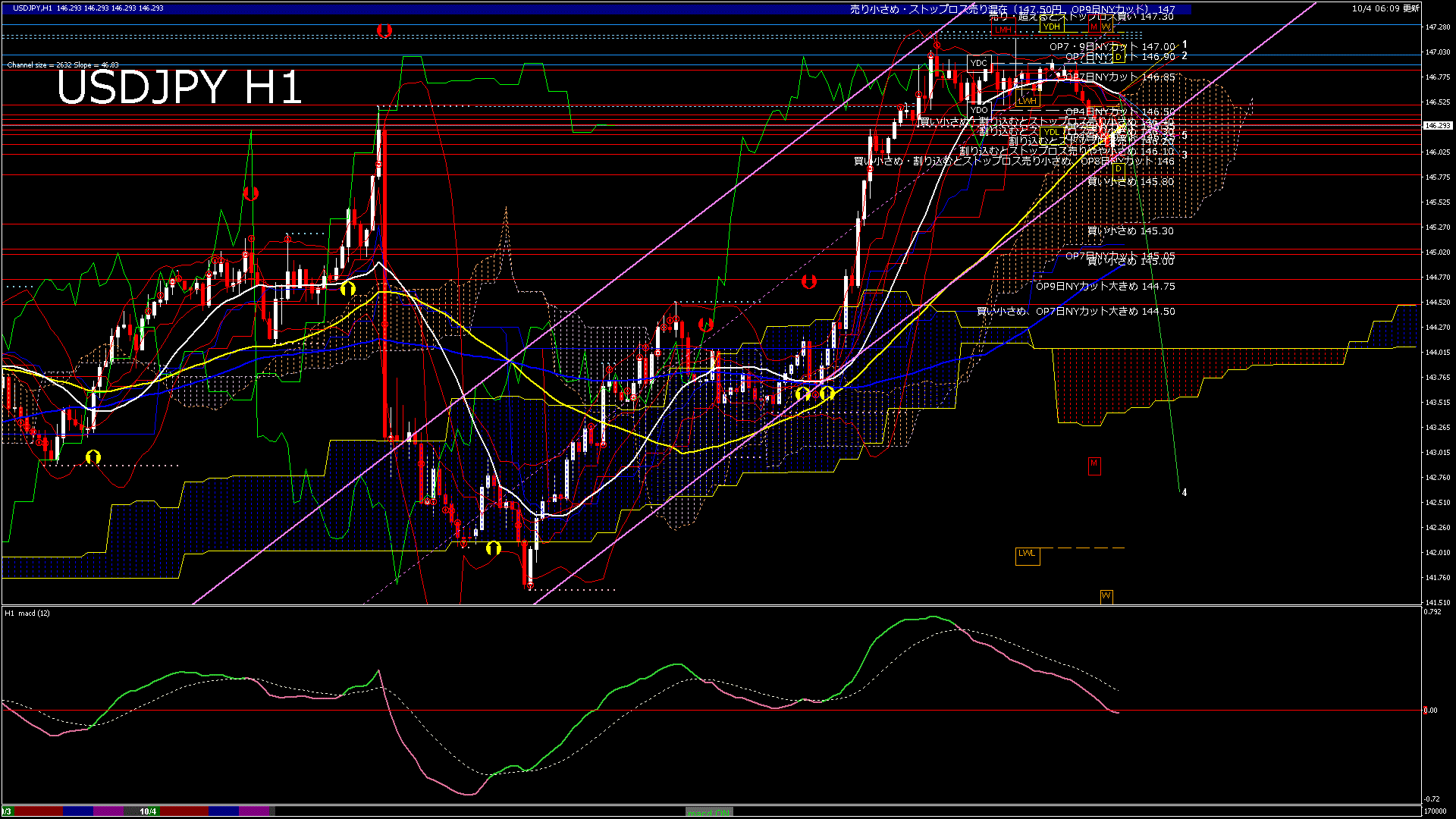Toggle the macd ON button
The image size is (1456, 819).
[x=709, y=812]
